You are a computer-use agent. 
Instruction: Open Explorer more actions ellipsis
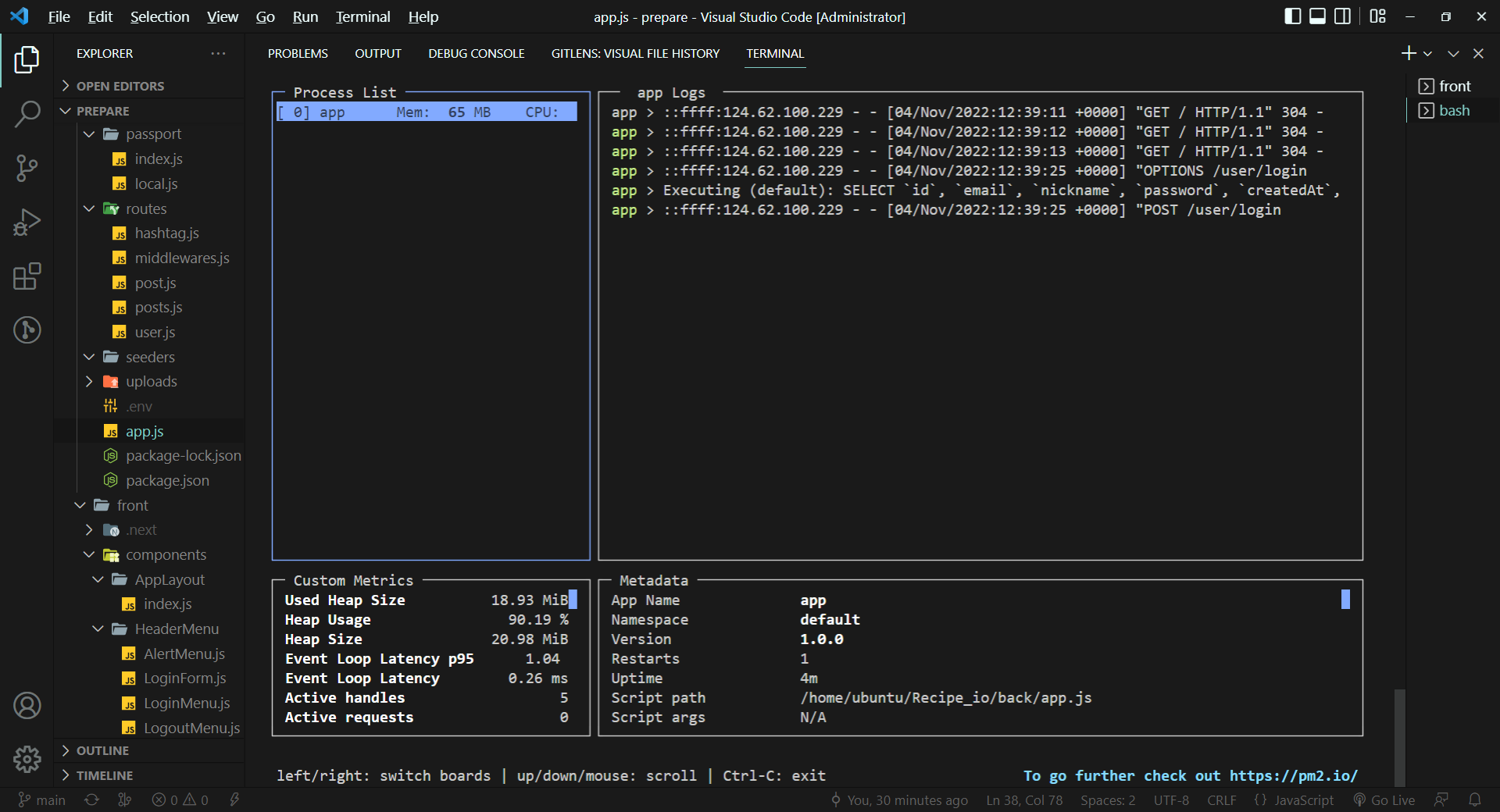[x=218, y=53]
